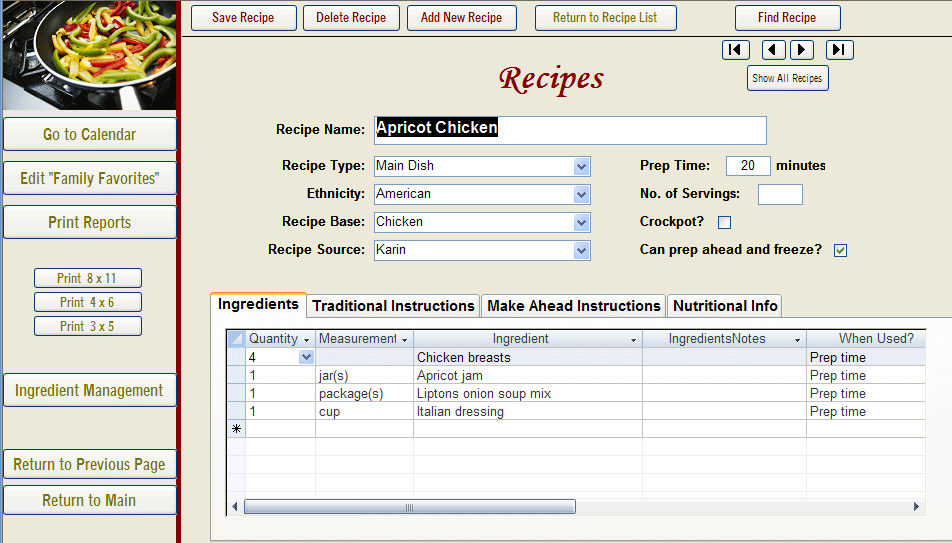Click the When Used? column header
The width and height of the screenshot is (952, 543).
pos(866,339)
